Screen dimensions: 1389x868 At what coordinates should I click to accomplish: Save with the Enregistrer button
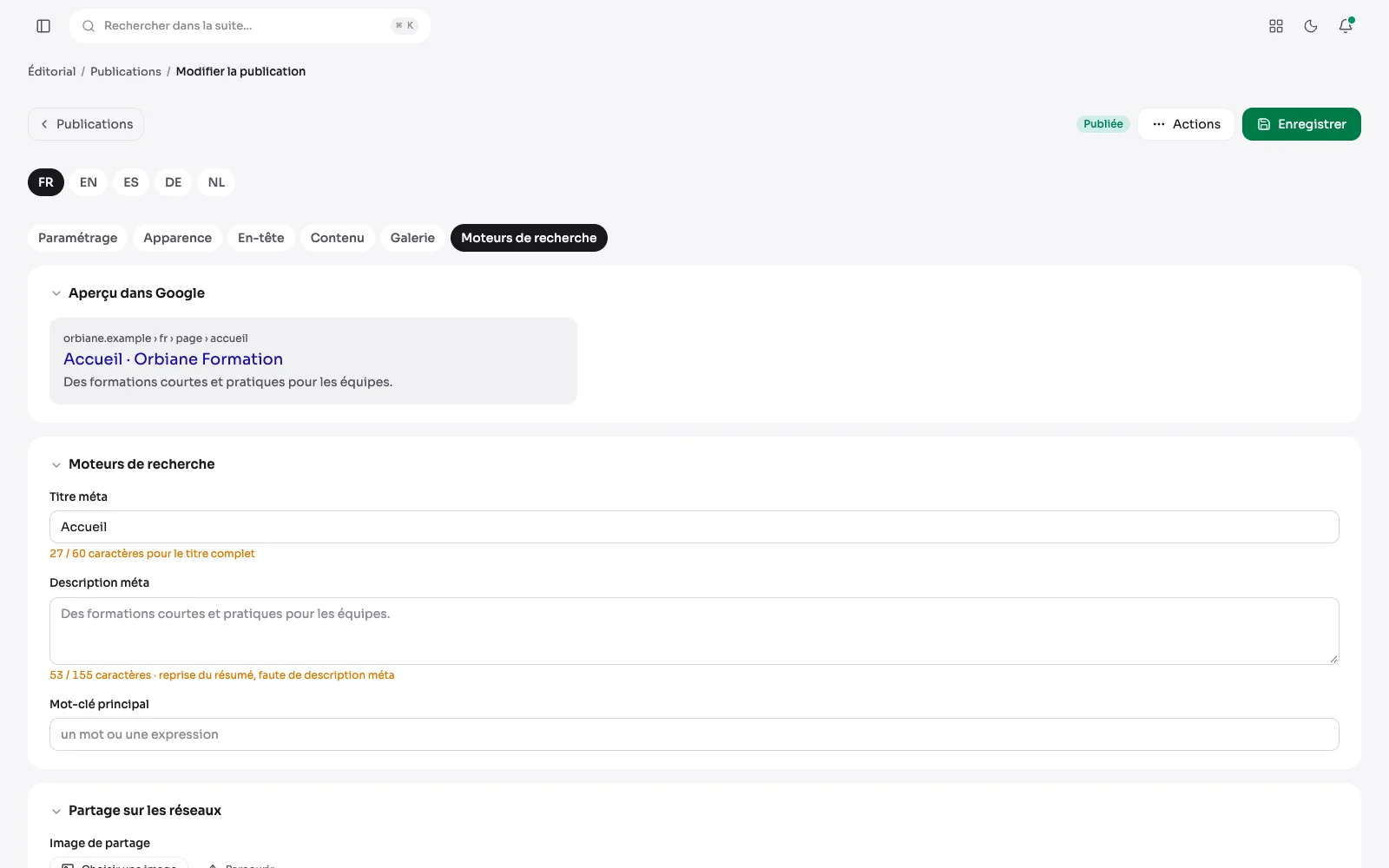1301,124
